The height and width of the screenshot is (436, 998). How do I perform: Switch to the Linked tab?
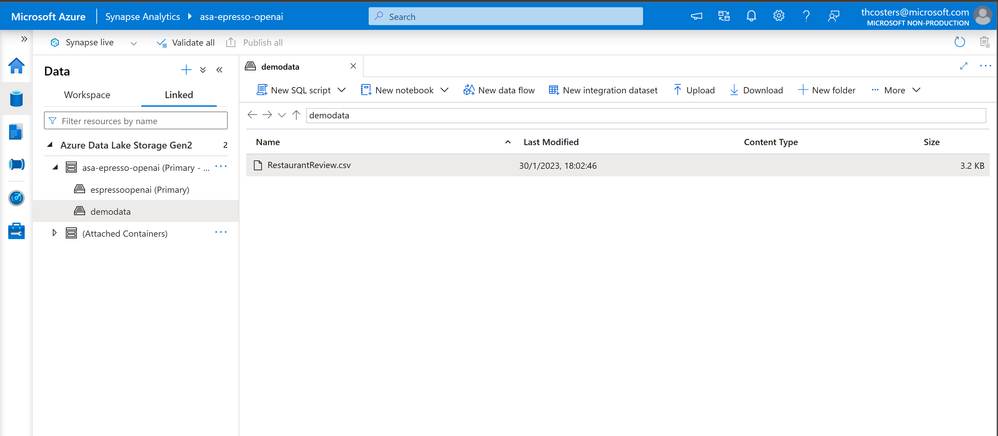tap(179, 95)
